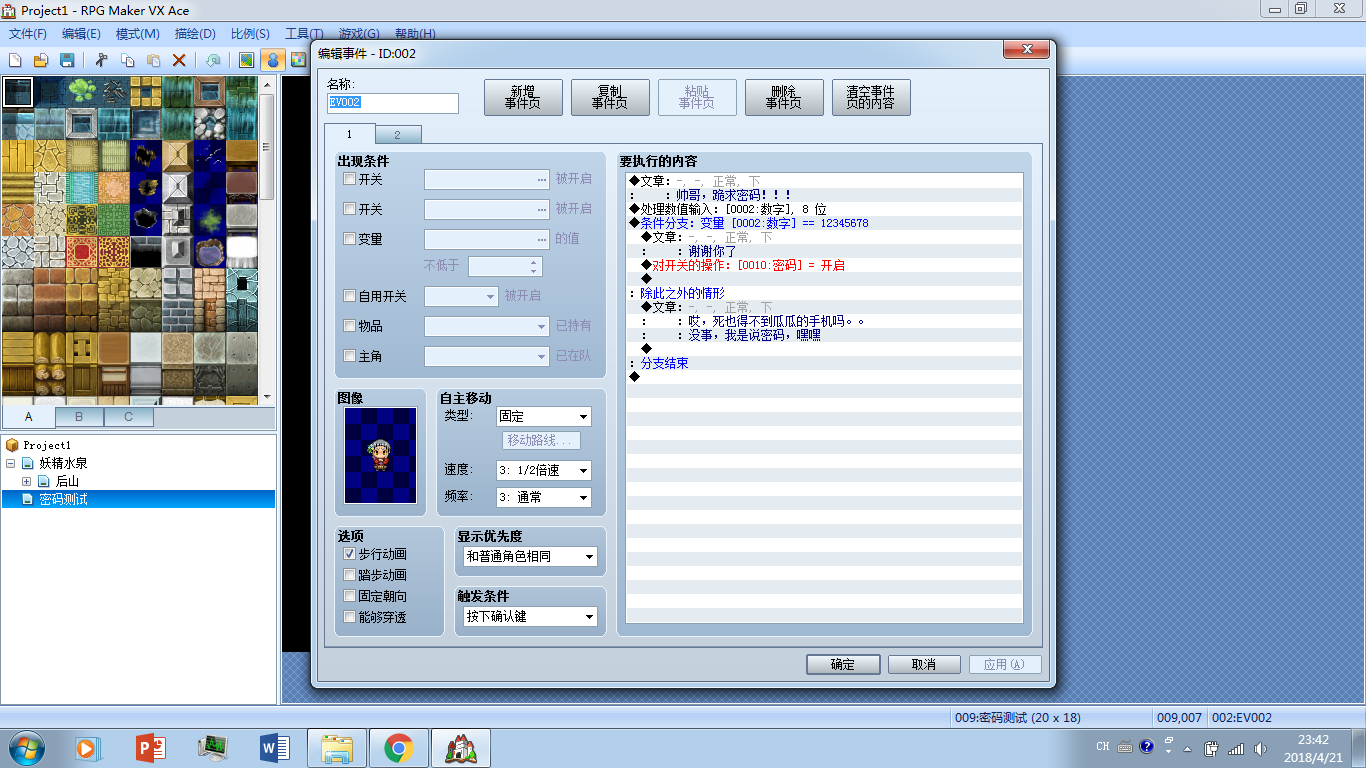
Task: Open the 模式(M) menu
Action: point(138,33)
